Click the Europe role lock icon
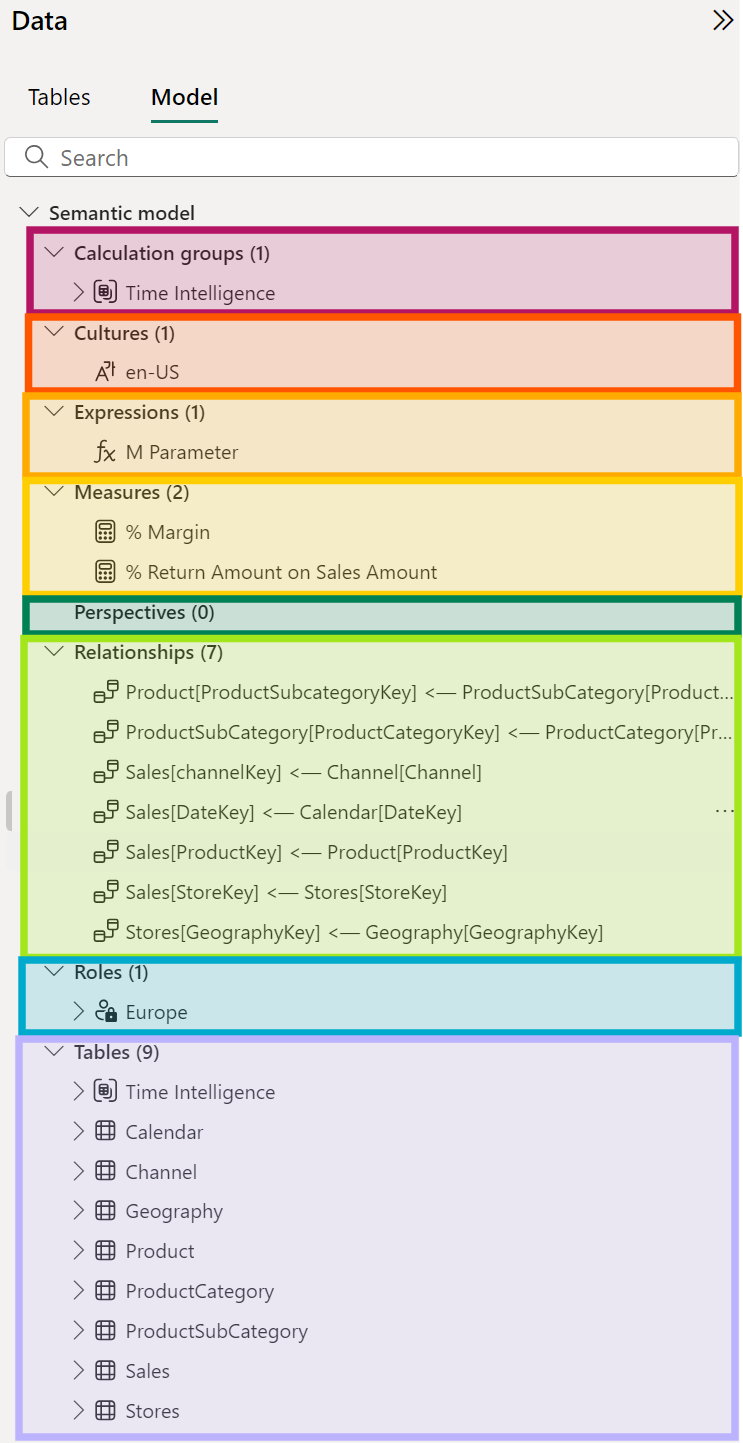The width and height of the screenshot is (743, 1443). click(x=105, y=1012)
